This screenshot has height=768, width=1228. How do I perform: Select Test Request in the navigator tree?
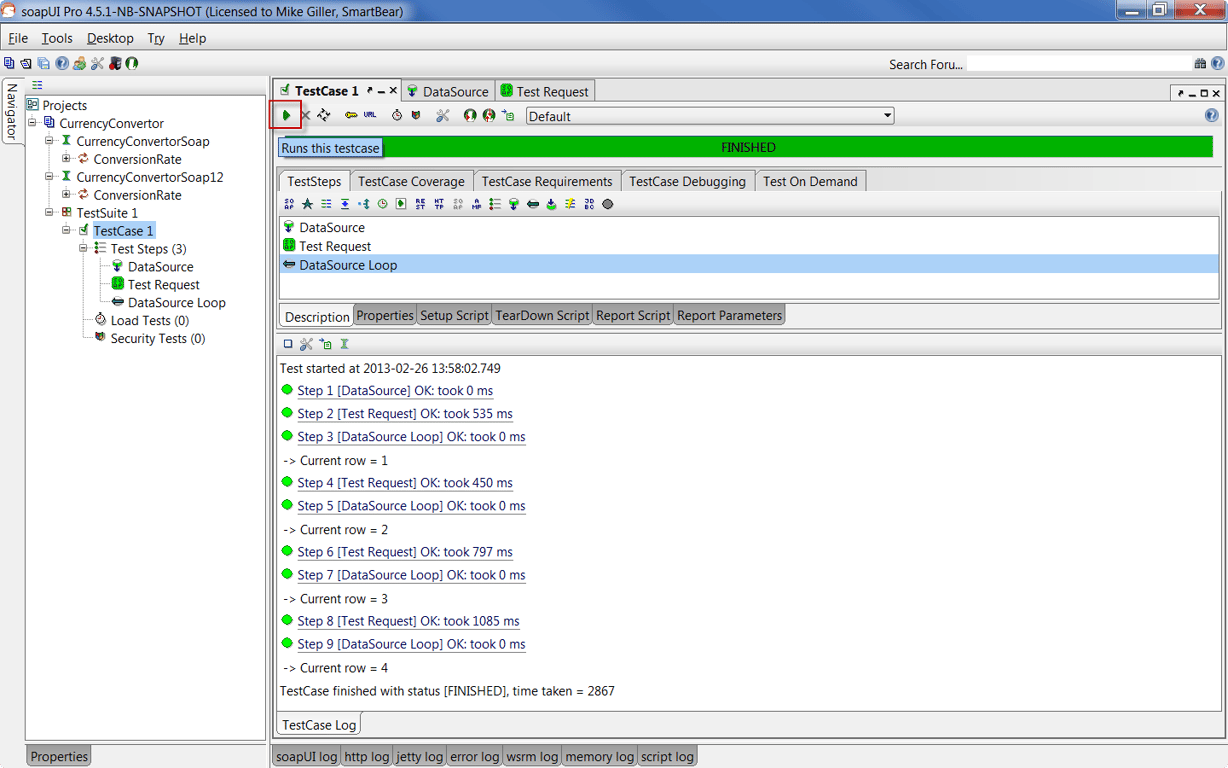163,285
